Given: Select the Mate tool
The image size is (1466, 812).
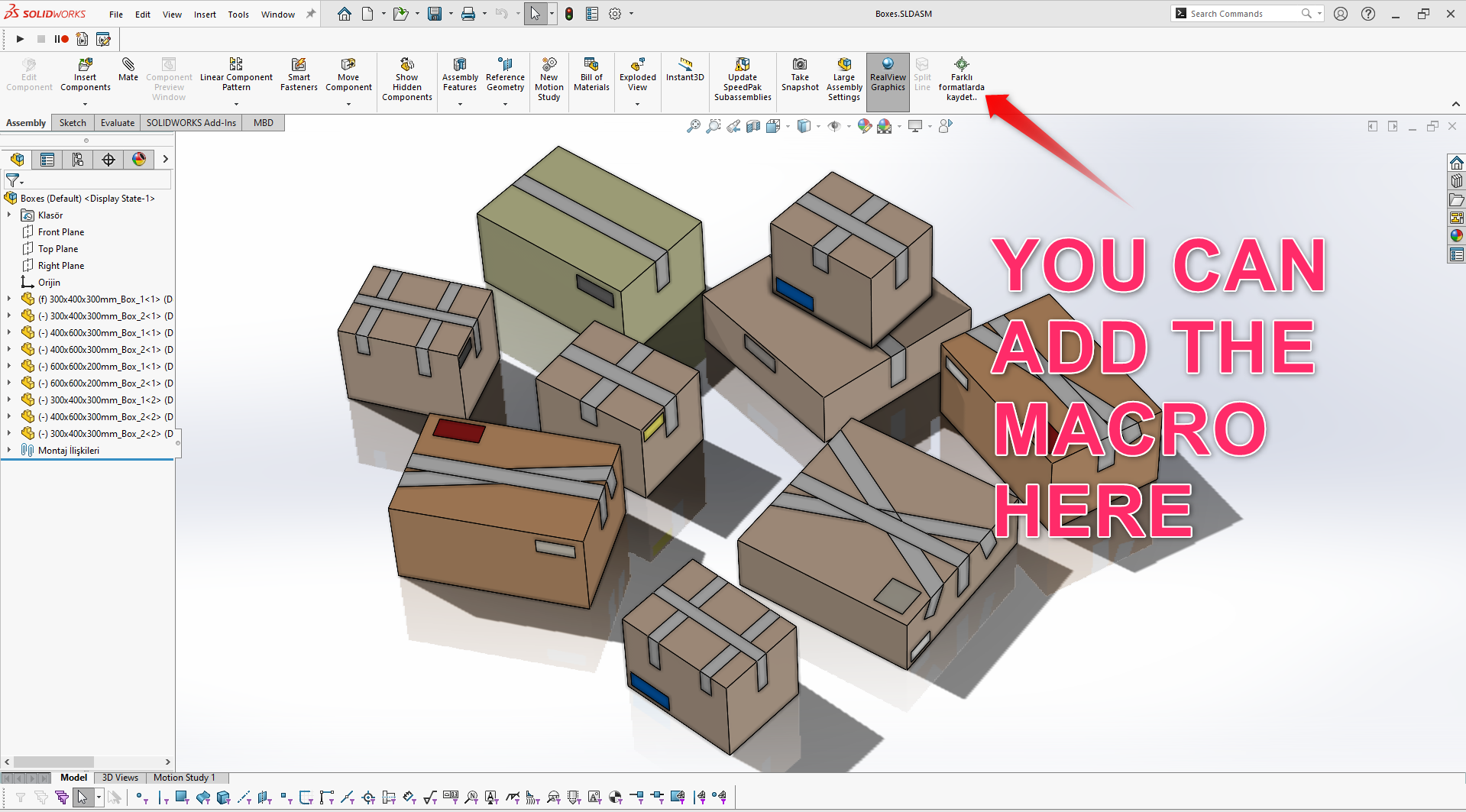Looking at the screenshot, I should pyautogui.click(x=128, y=70).
